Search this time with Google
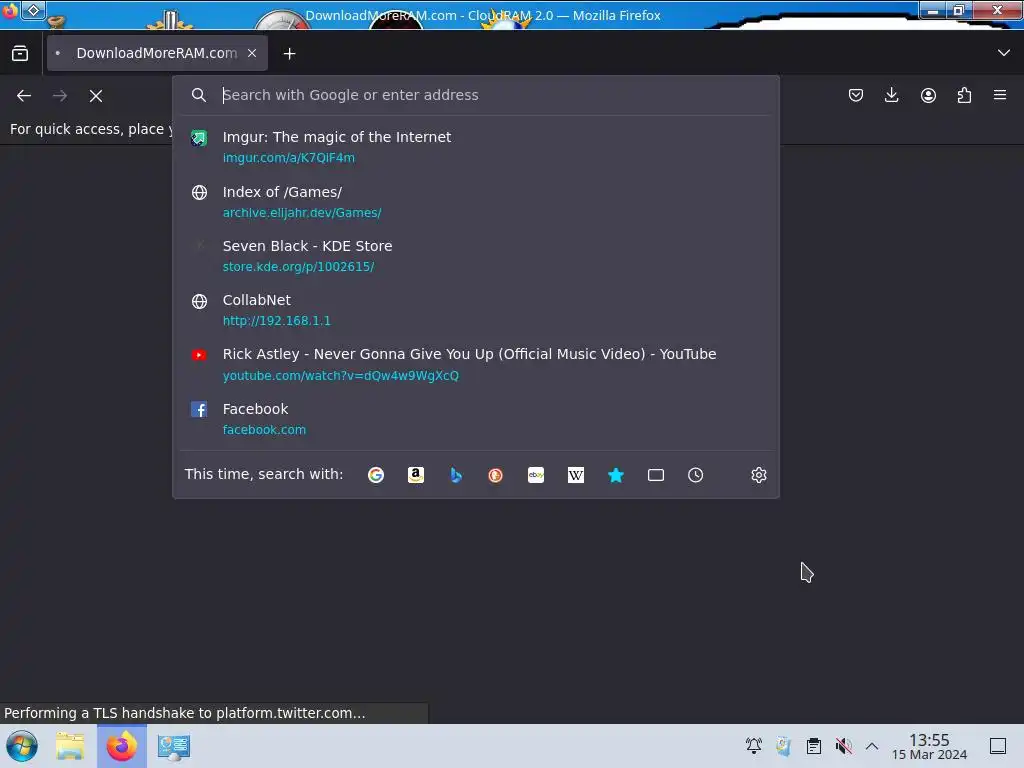The width and height of the screenshot is (1024, 768). (x=376, y=475)
